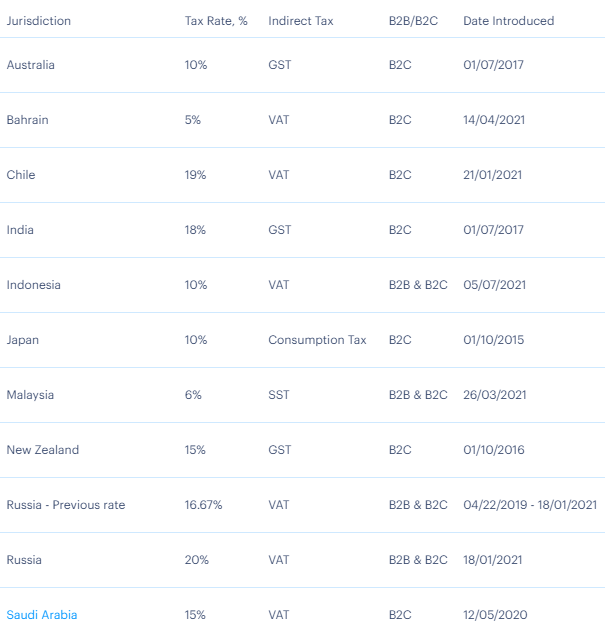Image resolution: width=605 pixels, height=642 pixels.
Task: Select New Zealand's 01/10/2016 date
Action: pos(494,450)
